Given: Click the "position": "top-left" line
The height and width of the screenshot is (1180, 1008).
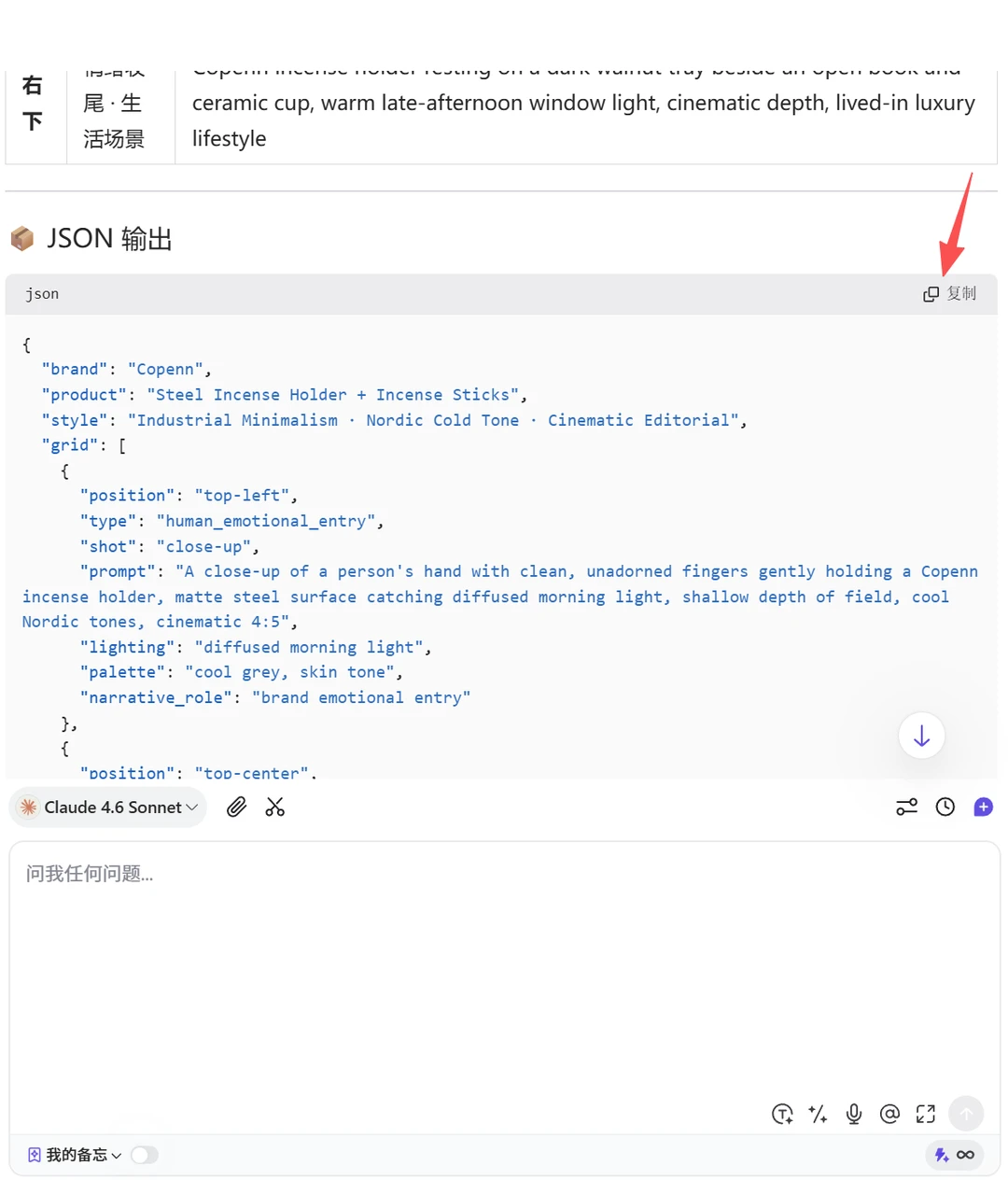Looking at the screenshot, I should [189, 496].
